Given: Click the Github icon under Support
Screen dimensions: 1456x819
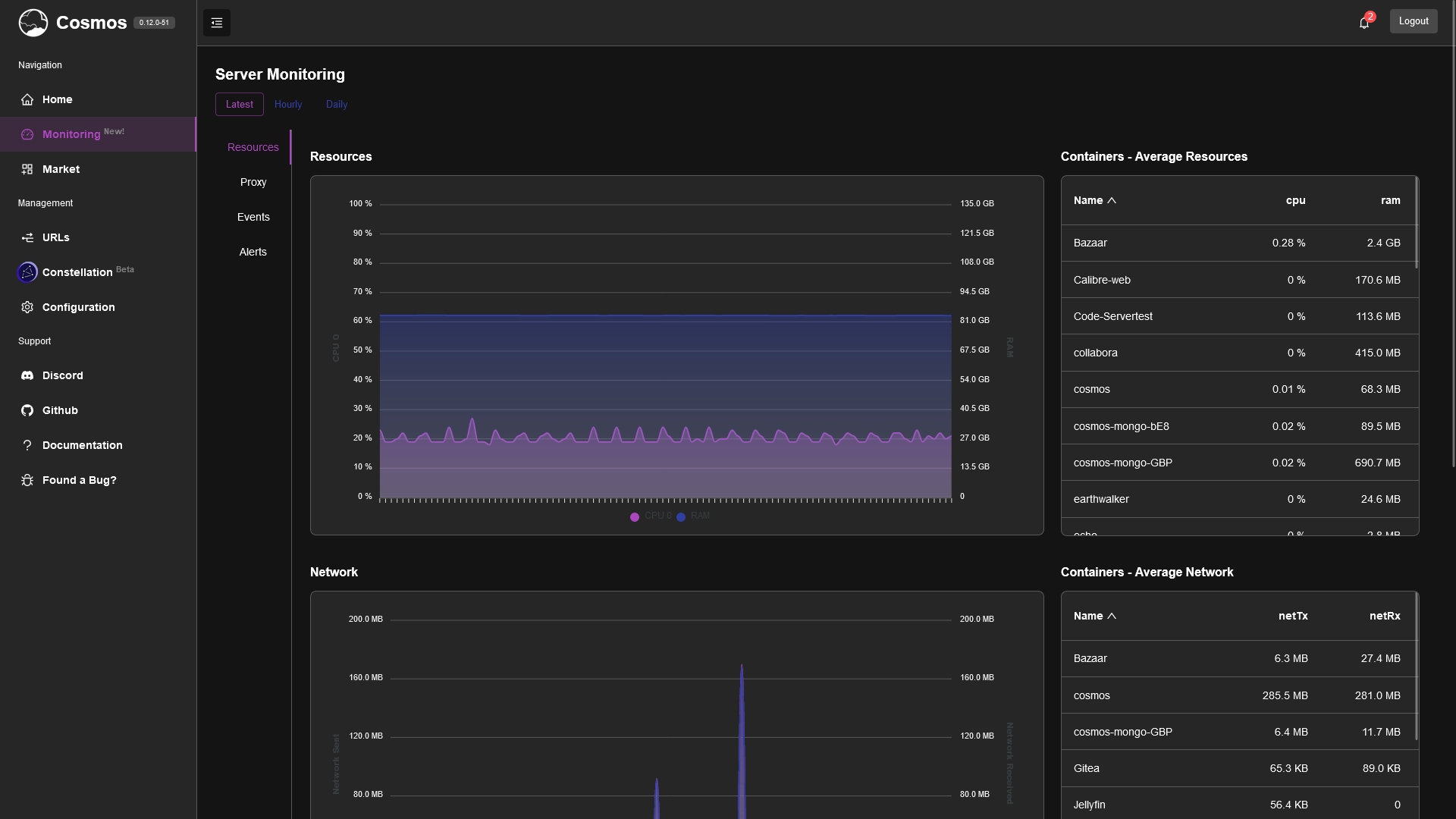Looking at the screenshot, I should point(27,410).
